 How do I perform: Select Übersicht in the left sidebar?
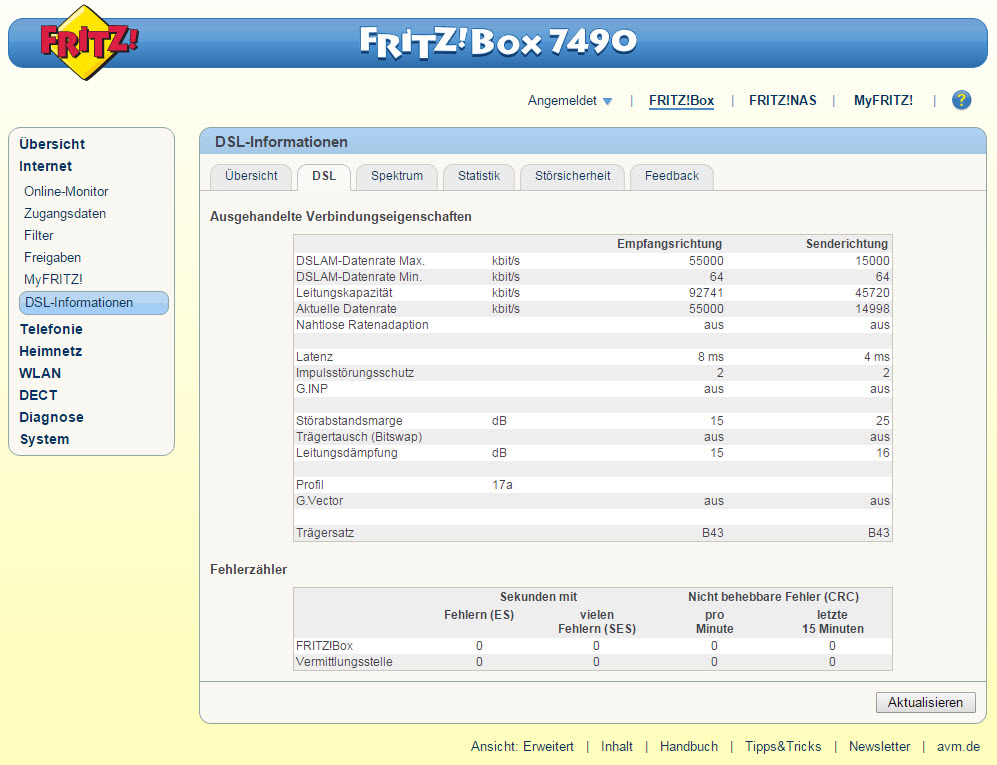(x=52, y=144)
